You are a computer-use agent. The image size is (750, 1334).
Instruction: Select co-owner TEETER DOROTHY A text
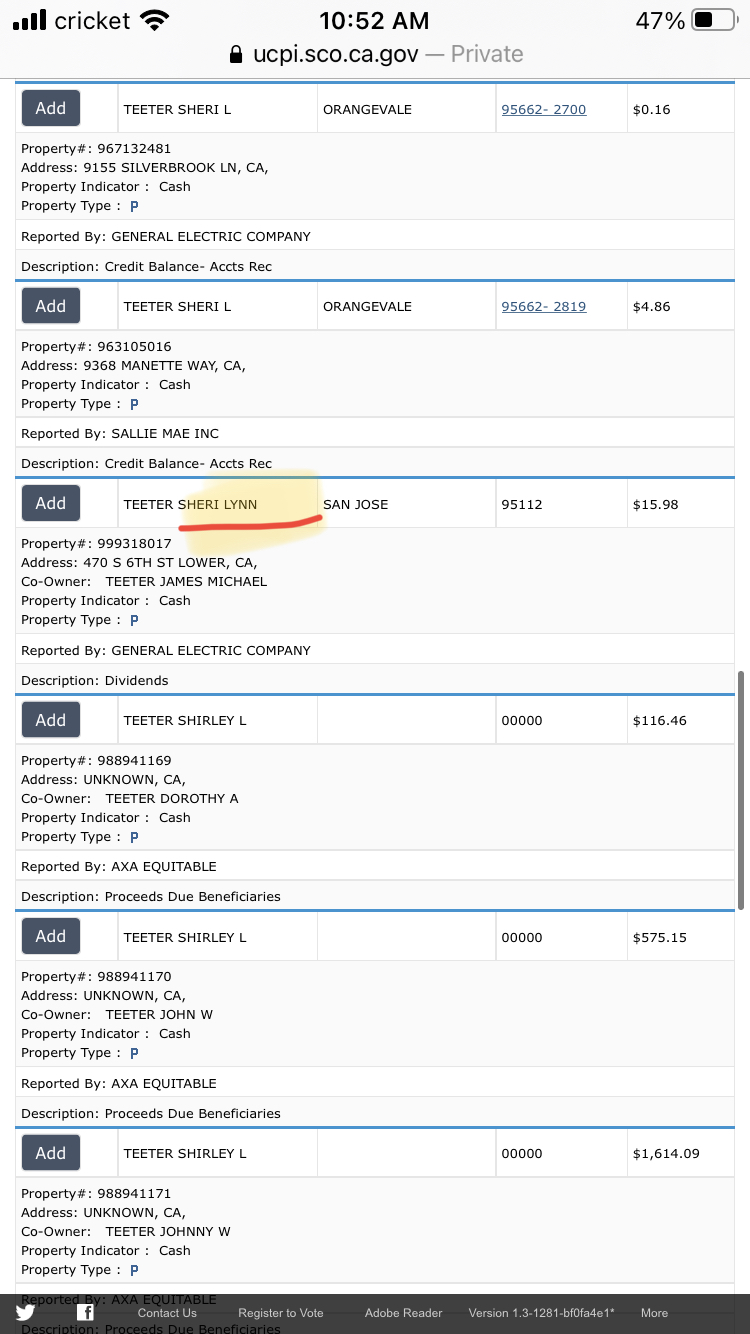172,798
